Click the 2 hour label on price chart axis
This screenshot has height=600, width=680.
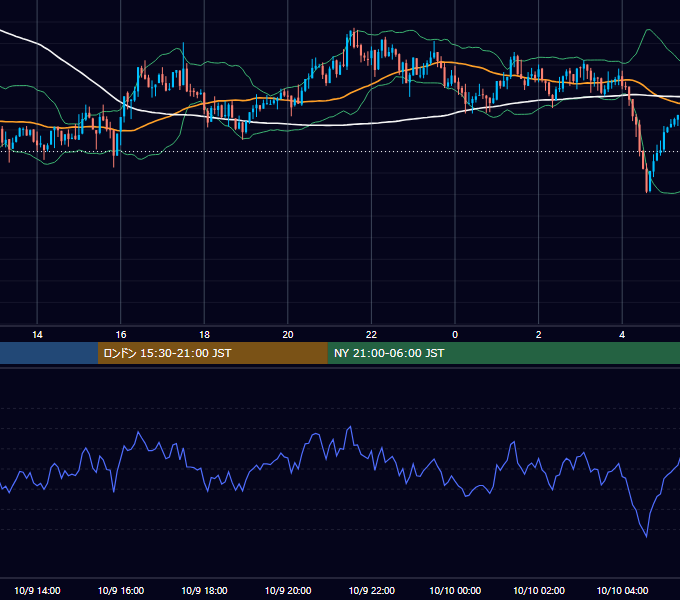(x=539, y=335)
